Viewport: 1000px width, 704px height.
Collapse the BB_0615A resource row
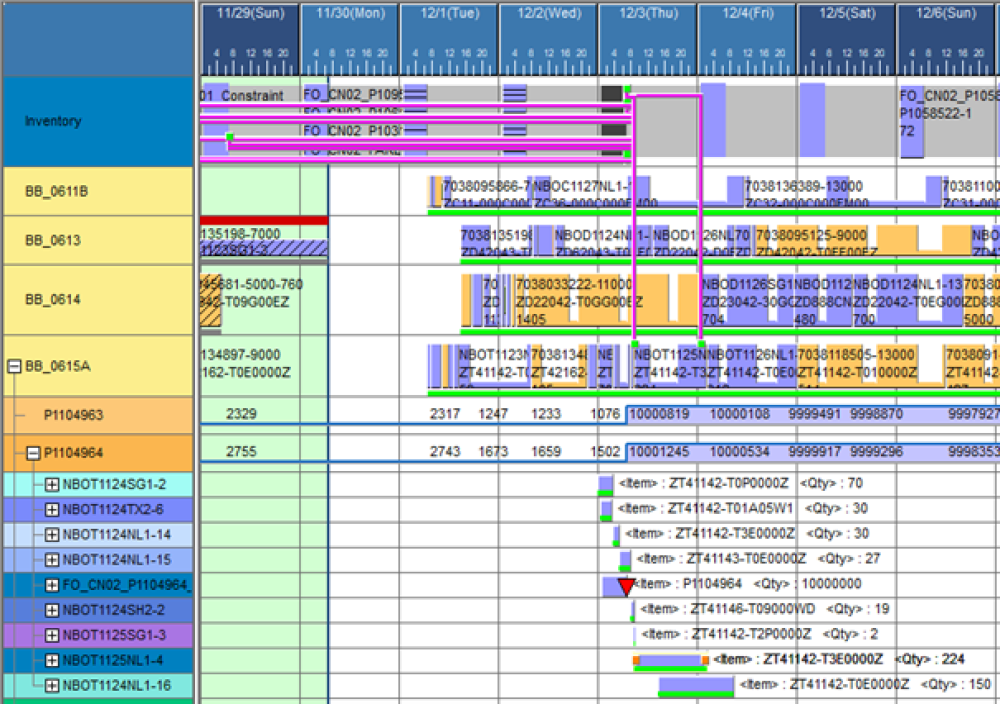(14, 366)
